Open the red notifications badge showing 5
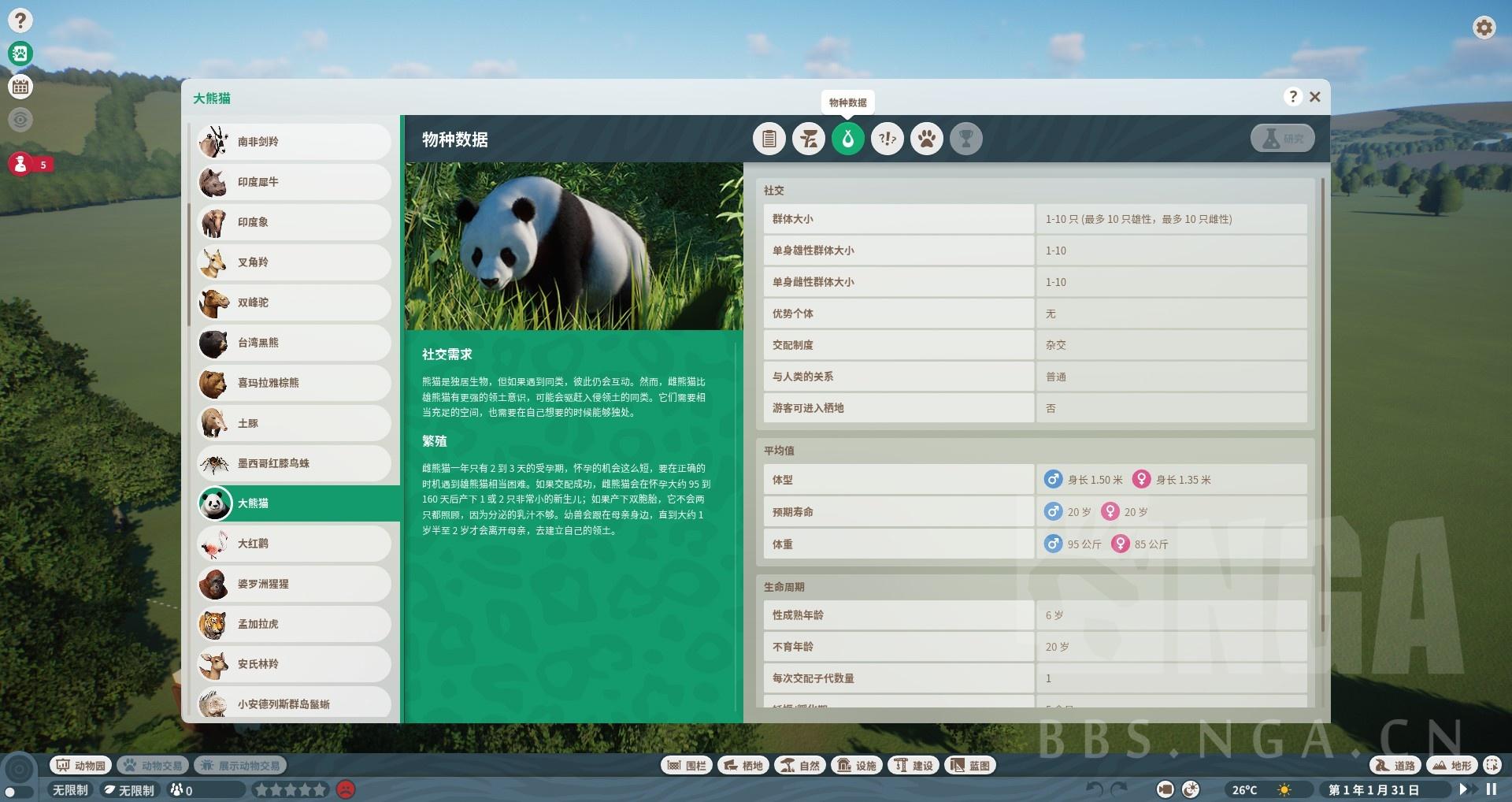 tap(31, 164)
